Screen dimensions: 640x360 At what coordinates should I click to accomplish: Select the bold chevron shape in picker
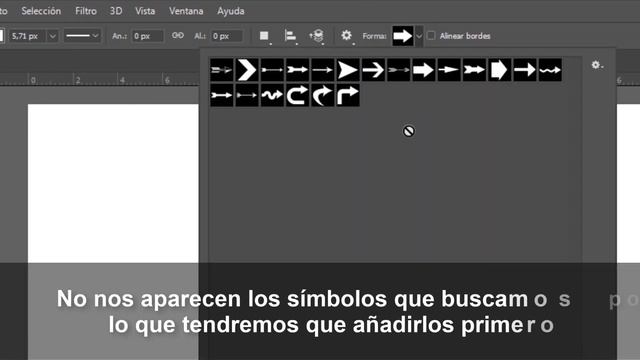[x=247, y=70]
